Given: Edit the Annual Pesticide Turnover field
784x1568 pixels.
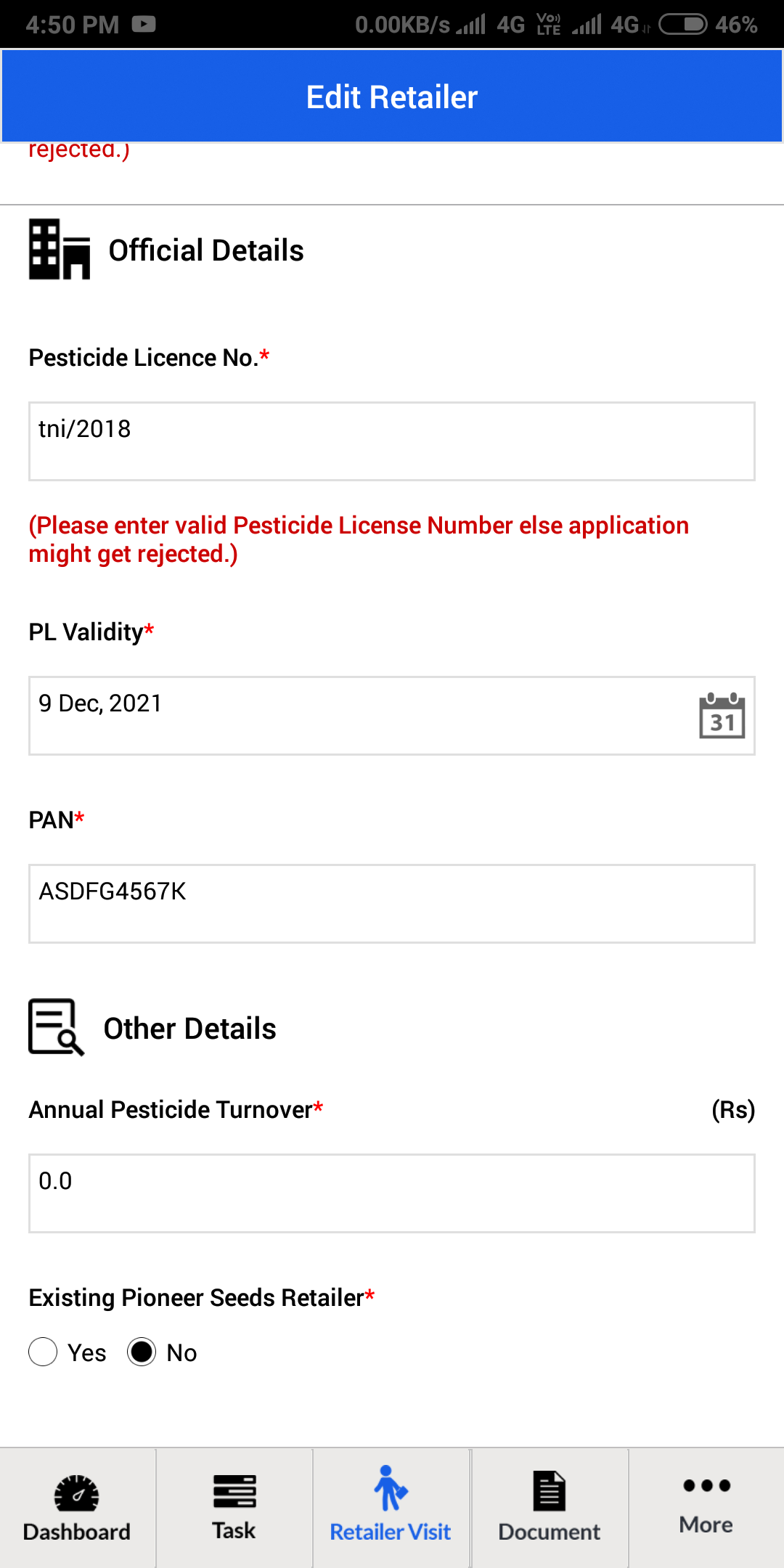Looking at the screenshot, I should pyautogui.click(x=392, y=1193).
